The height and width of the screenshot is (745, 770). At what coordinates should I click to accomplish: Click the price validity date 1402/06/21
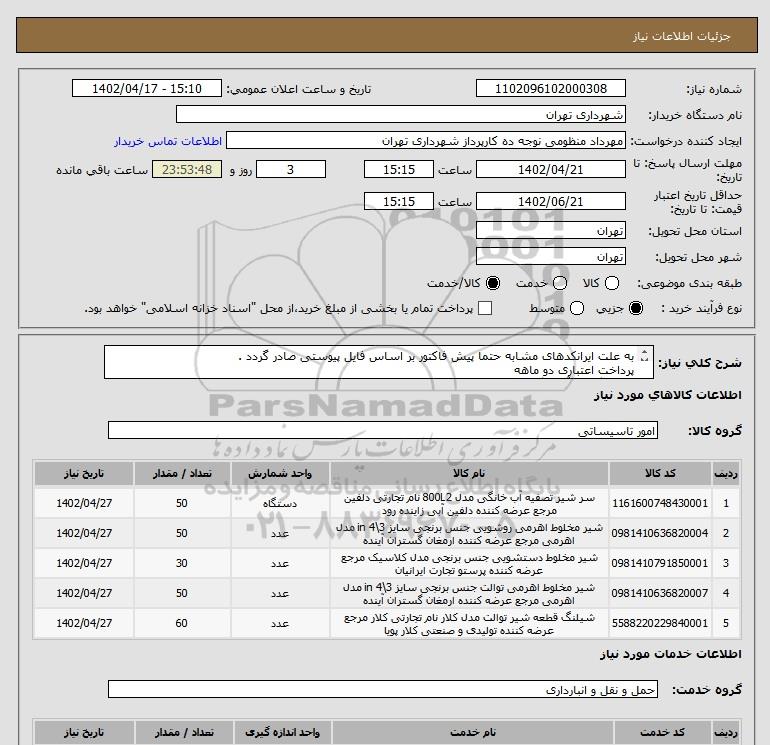pyautogui.click(x=550, y=202)
